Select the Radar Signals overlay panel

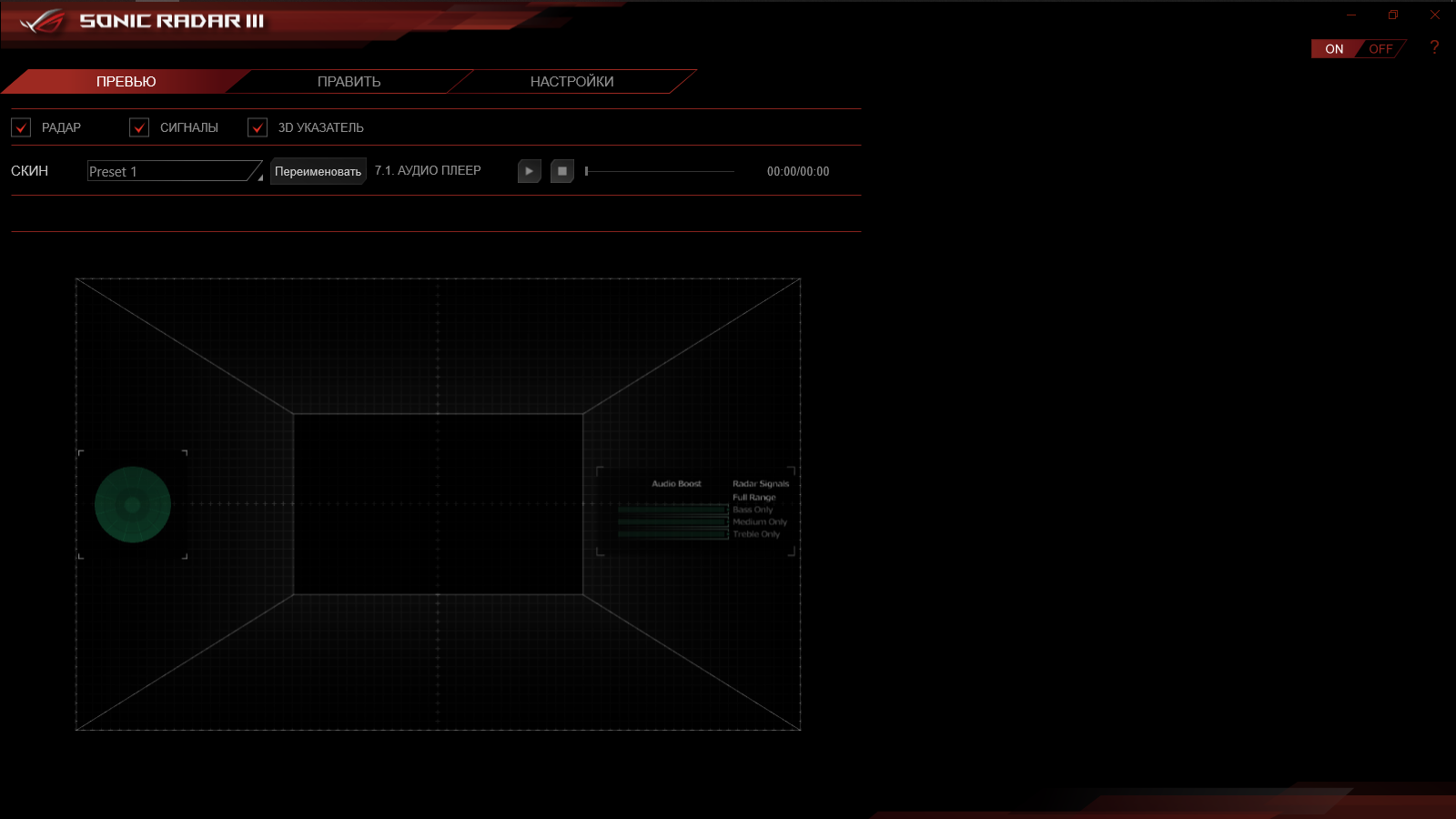(x=695, y=511)
